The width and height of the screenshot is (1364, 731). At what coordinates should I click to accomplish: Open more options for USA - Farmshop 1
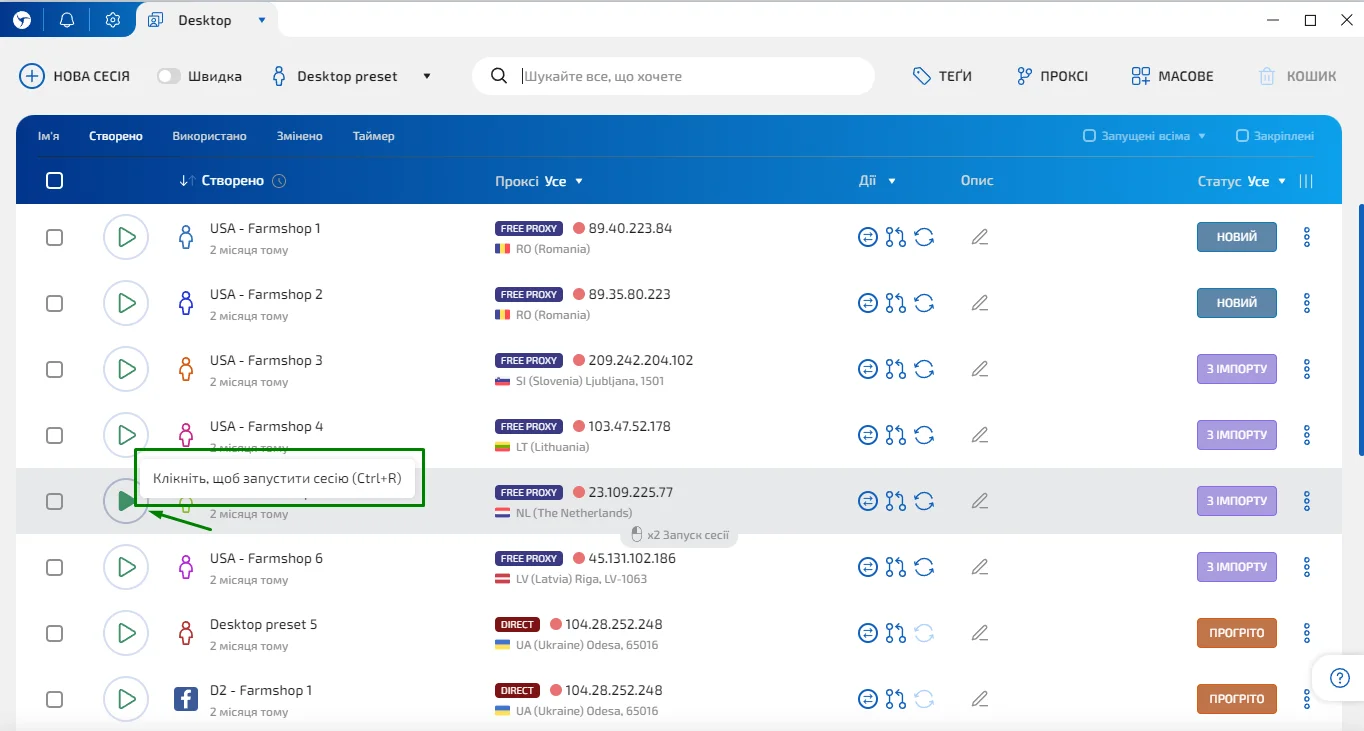coord(1306,237)
